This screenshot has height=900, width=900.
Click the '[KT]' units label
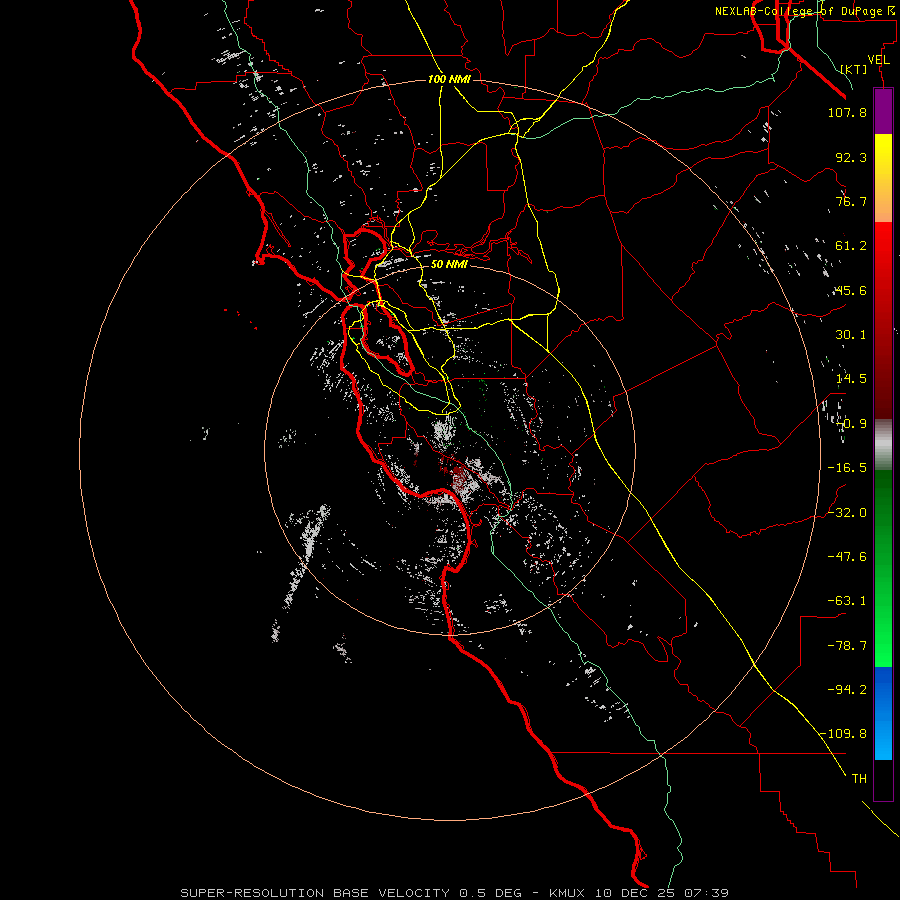coord(854,69)
